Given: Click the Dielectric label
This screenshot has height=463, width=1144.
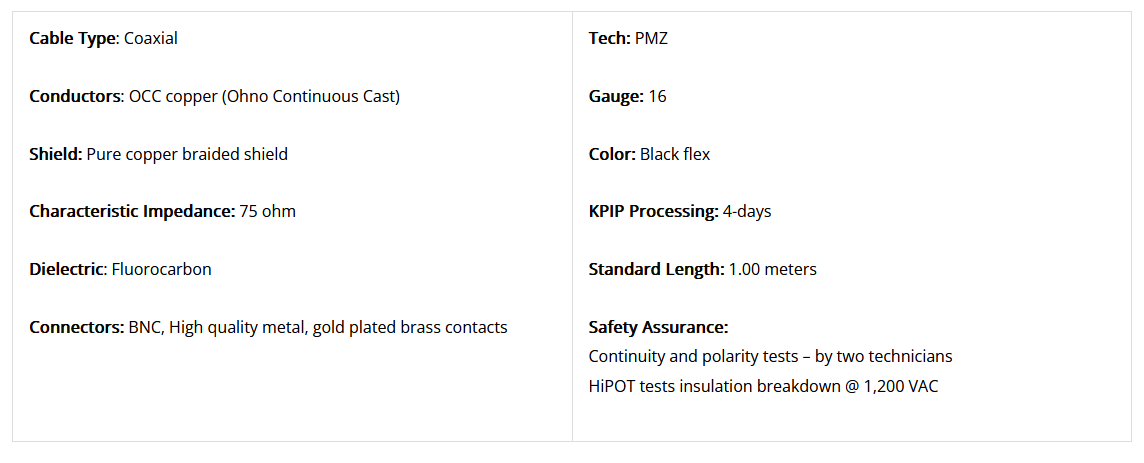Looking at the screenshot, I should [x=68, y=270].
